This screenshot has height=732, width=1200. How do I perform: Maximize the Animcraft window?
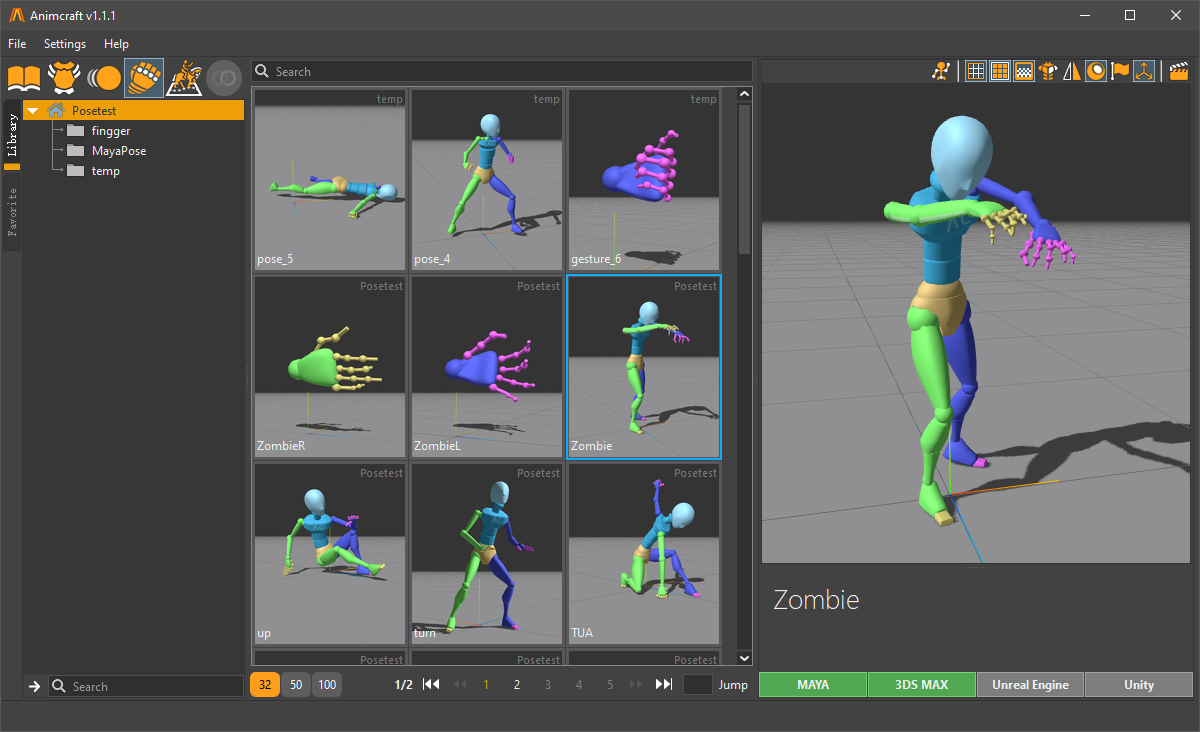1130,15
